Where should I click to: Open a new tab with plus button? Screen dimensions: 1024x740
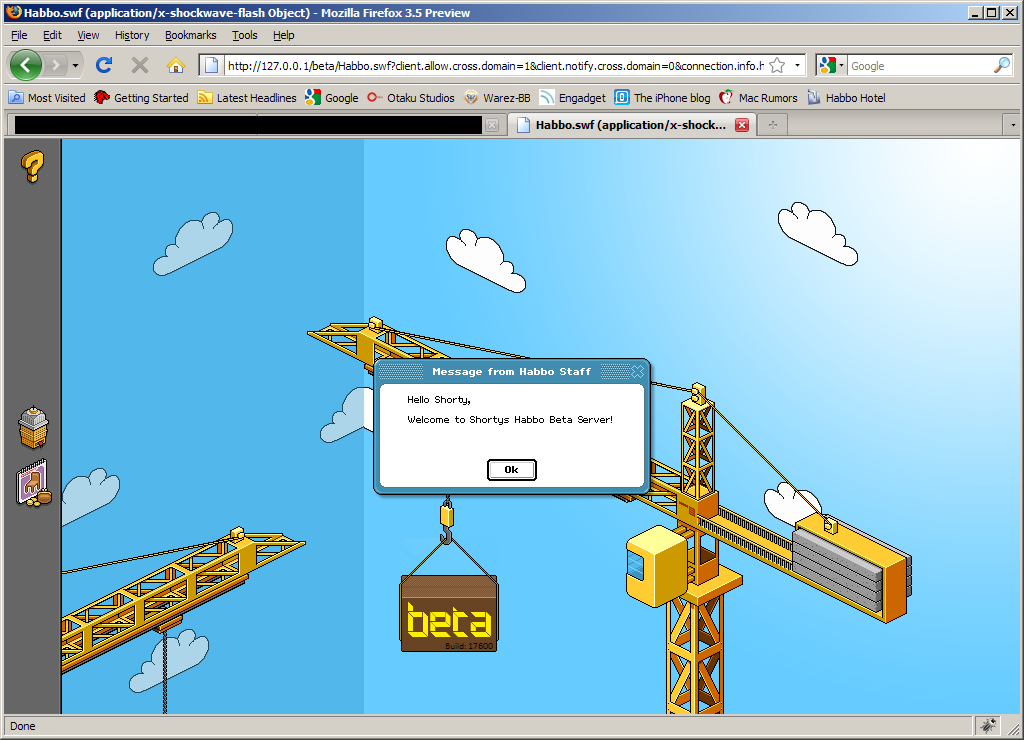click(x=773, y=125)
